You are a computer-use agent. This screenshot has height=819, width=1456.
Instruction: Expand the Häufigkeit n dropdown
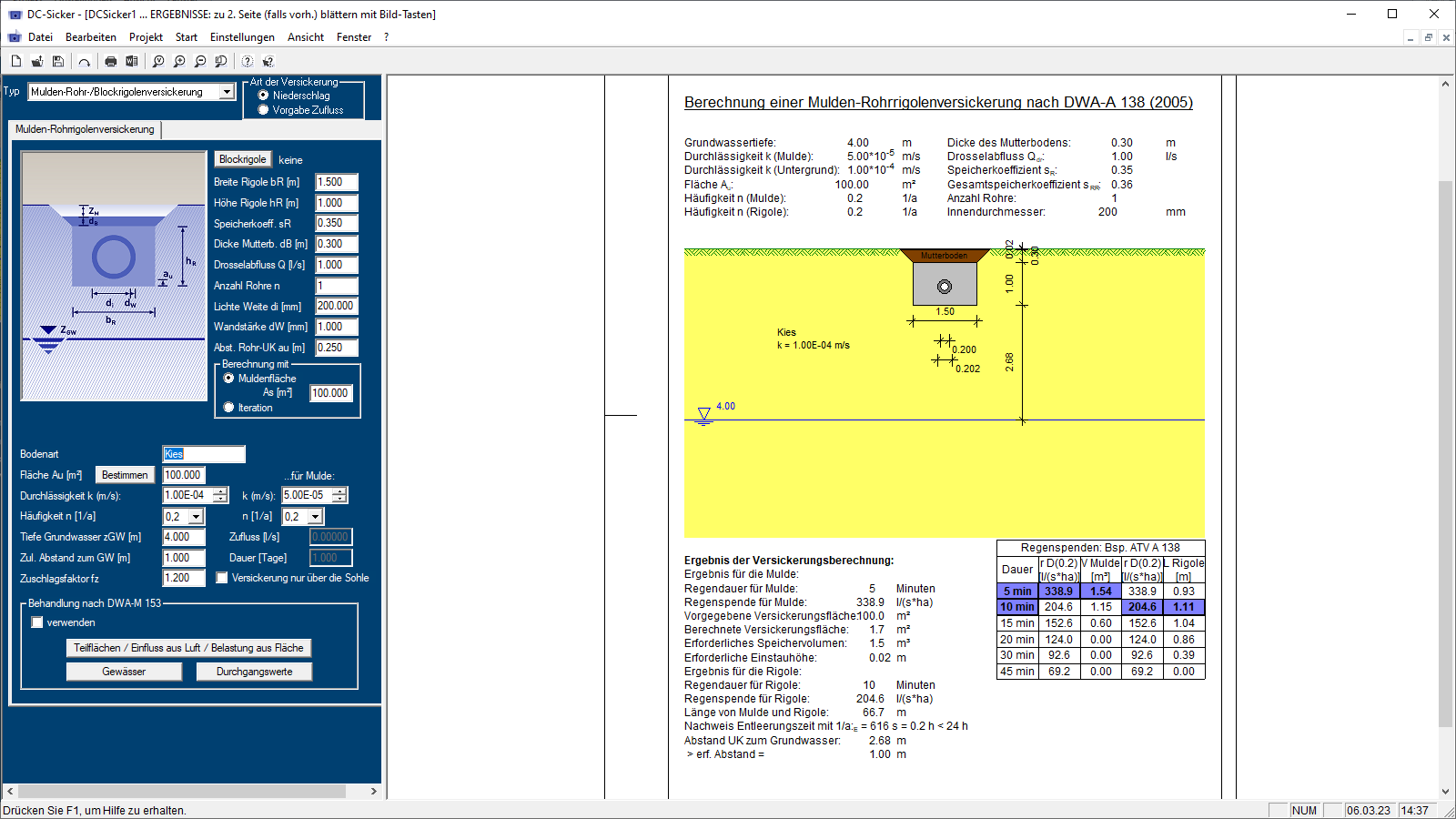(x=196, y=517)
